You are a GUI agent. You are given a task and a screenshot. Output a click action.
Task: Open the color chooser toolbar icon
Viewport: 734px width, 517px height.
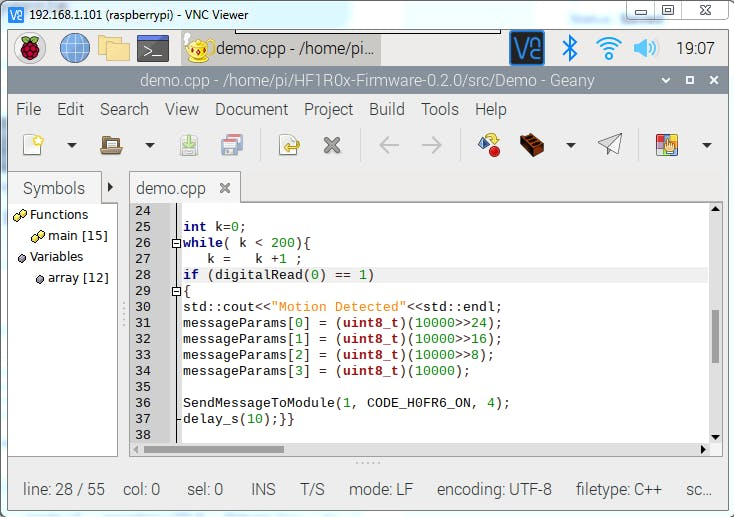[667, 145]
